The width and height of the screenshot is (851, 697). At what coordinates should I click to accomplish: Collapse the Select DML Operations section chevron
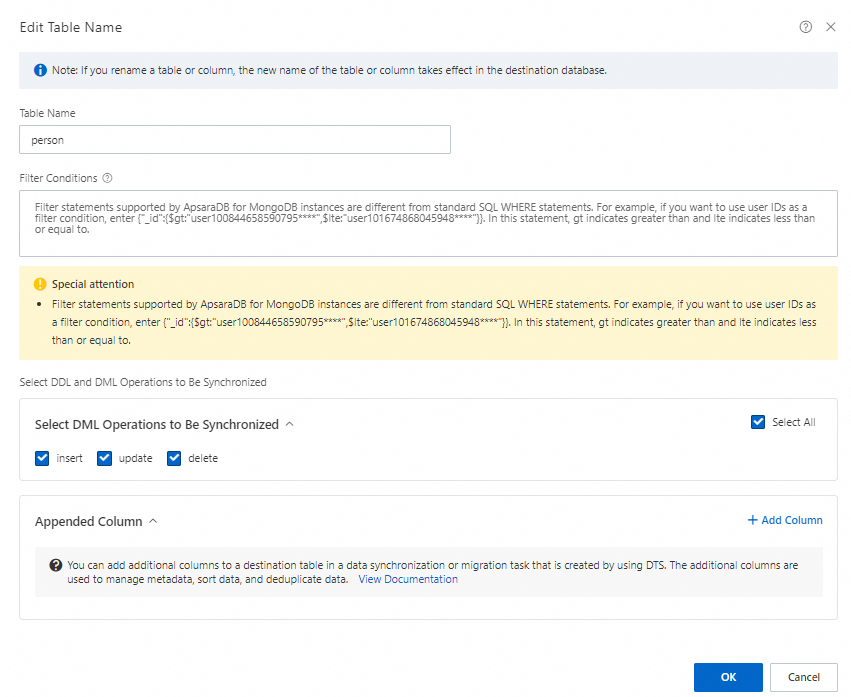(290, 424)
